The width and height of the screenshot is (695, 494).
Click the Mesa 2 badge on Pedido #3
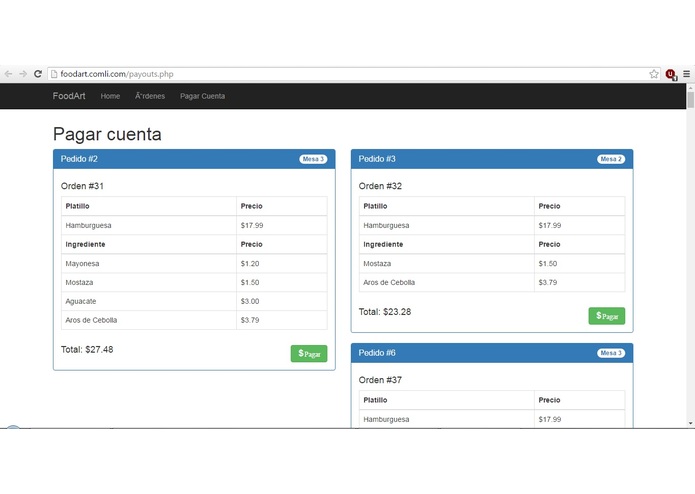coord(611,159)
